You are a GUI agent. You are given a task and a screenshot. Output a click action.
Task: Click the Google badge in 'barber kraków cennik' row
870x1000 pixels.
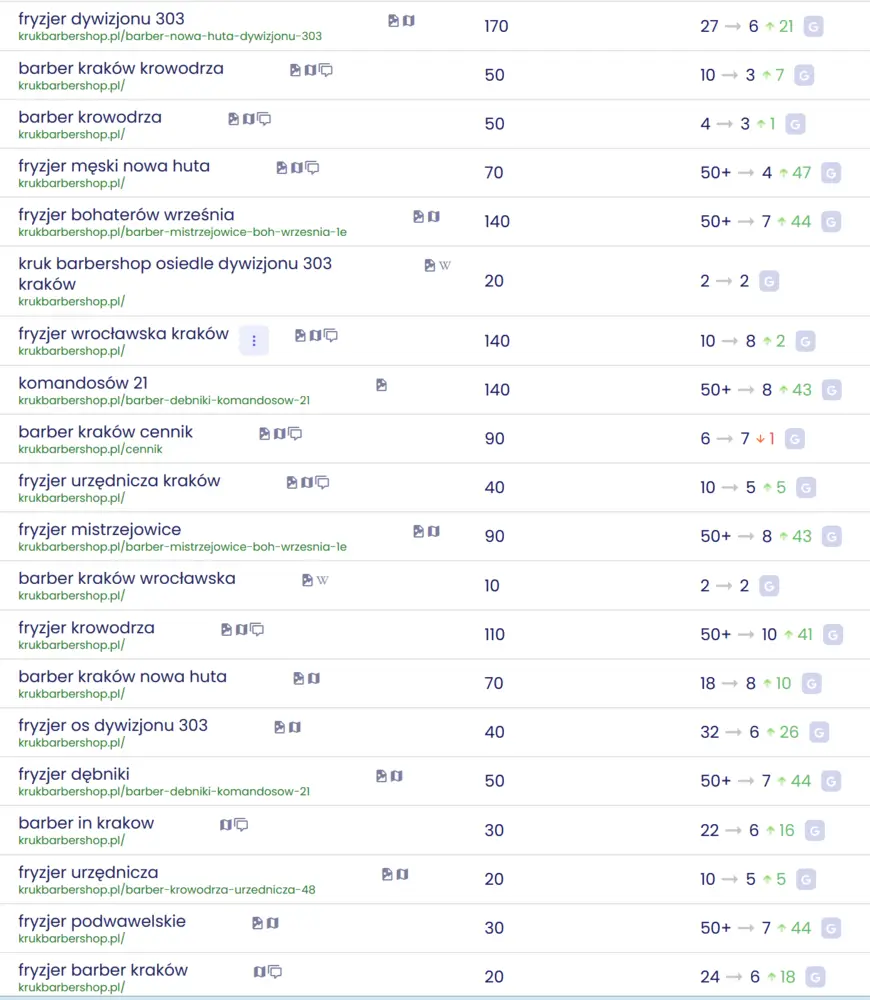coord(794,439)
